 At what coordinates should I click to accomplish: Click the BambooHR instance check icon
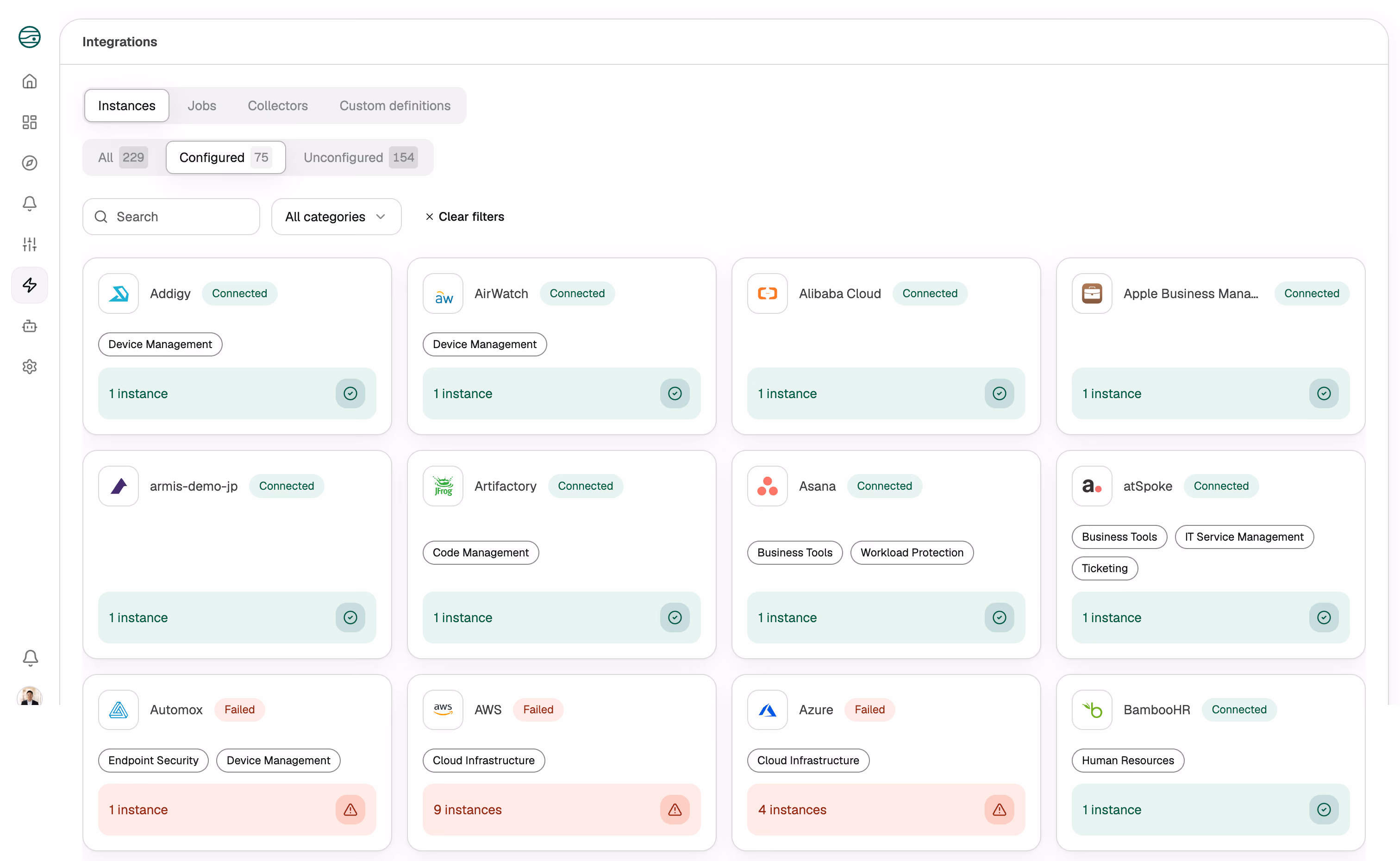tap(1324, 809)
